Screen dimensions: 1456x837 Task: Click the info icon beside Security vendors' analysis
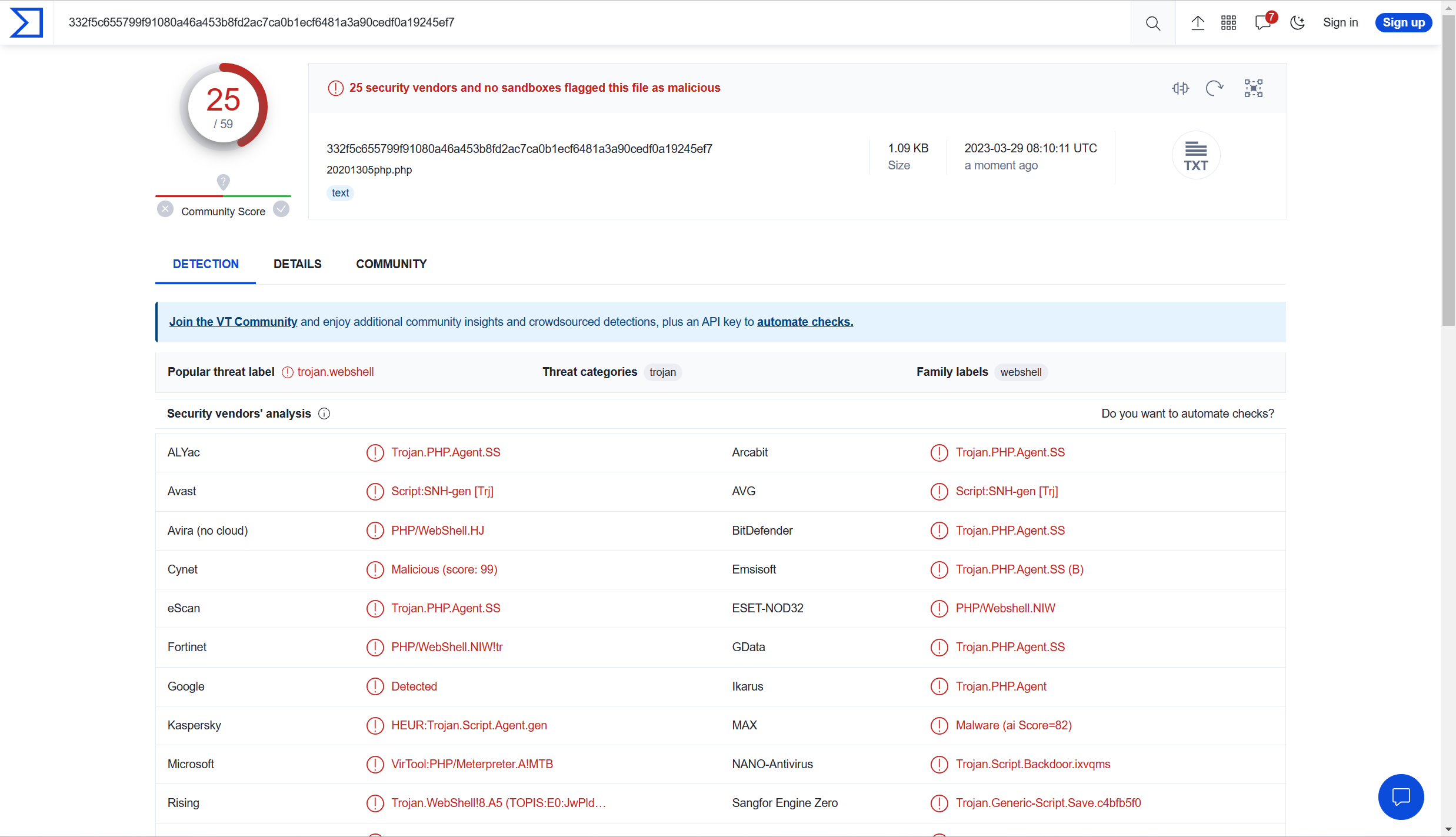[324, 414]
